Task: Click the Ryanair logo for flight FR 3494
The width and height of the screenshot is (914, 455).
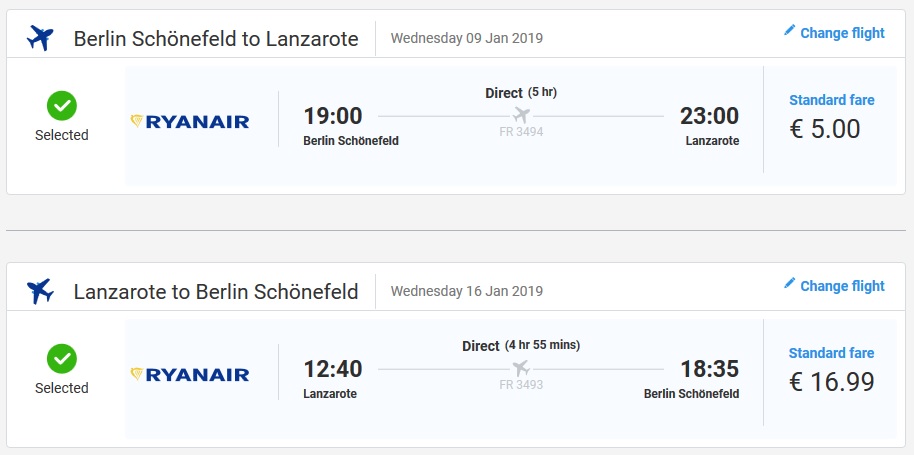Action: tap(190, 121)
